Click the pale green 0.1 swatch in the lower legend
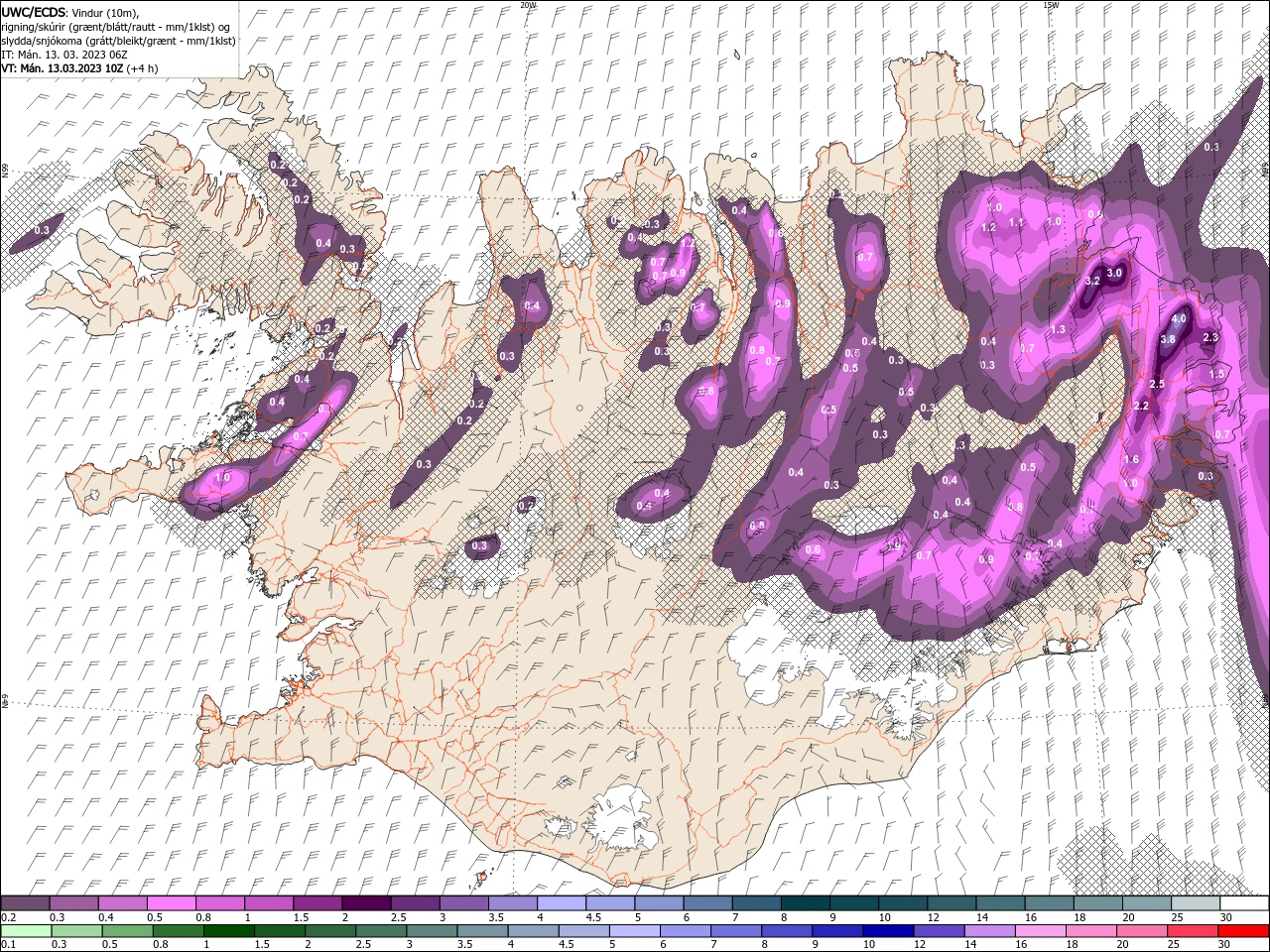This screenshot has width=1270, height=952. 26,931
